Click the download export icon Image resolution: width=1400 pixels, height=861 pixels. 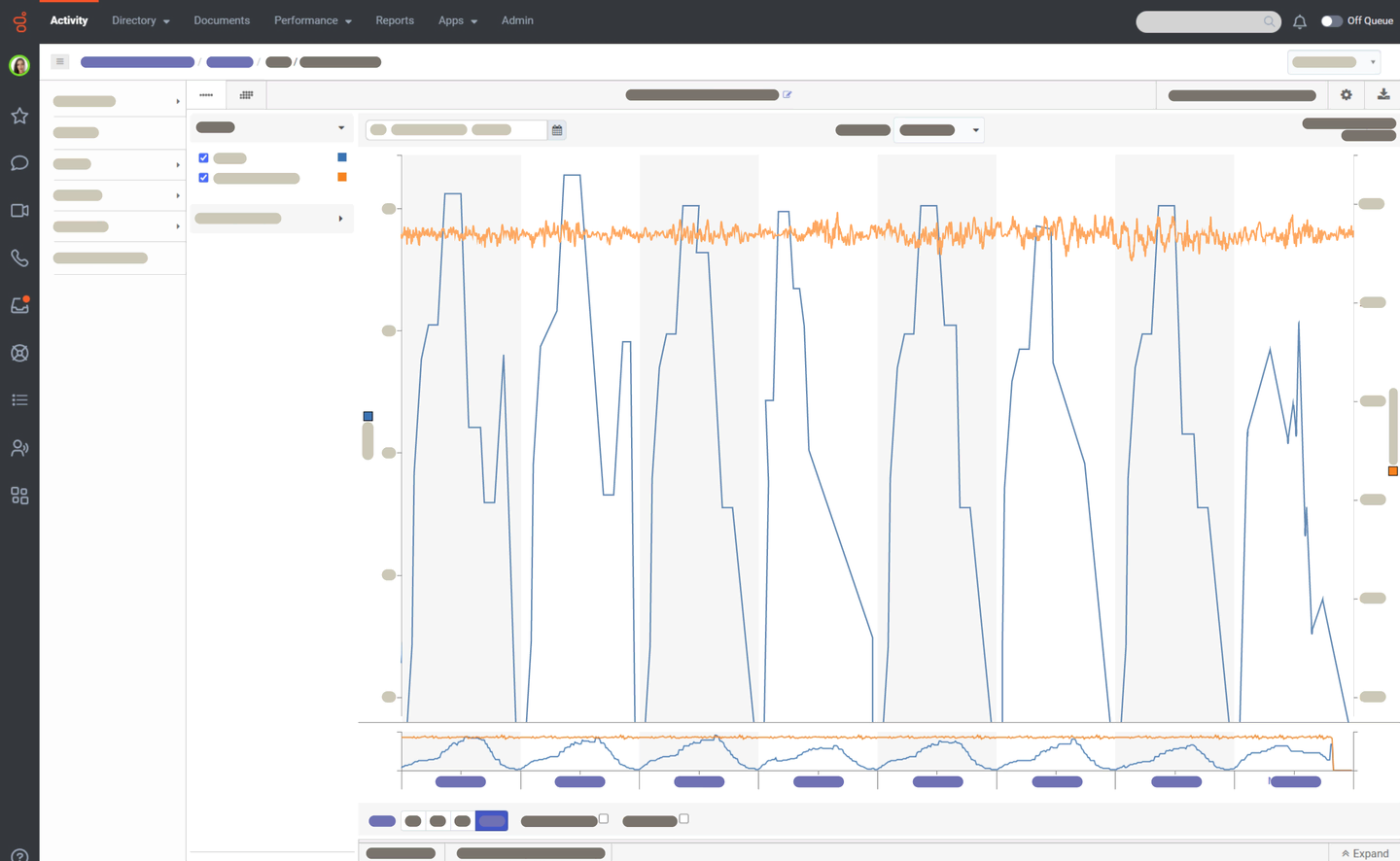click(x=1382, y=95)
